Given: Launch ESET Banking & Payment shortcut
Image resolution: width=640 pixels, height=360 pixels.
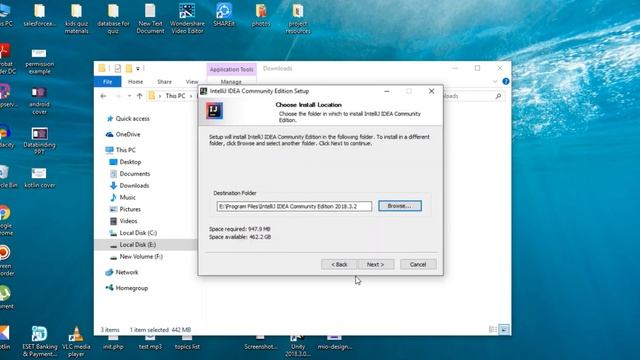Looking at the screenshot, I should pos(40,342).
